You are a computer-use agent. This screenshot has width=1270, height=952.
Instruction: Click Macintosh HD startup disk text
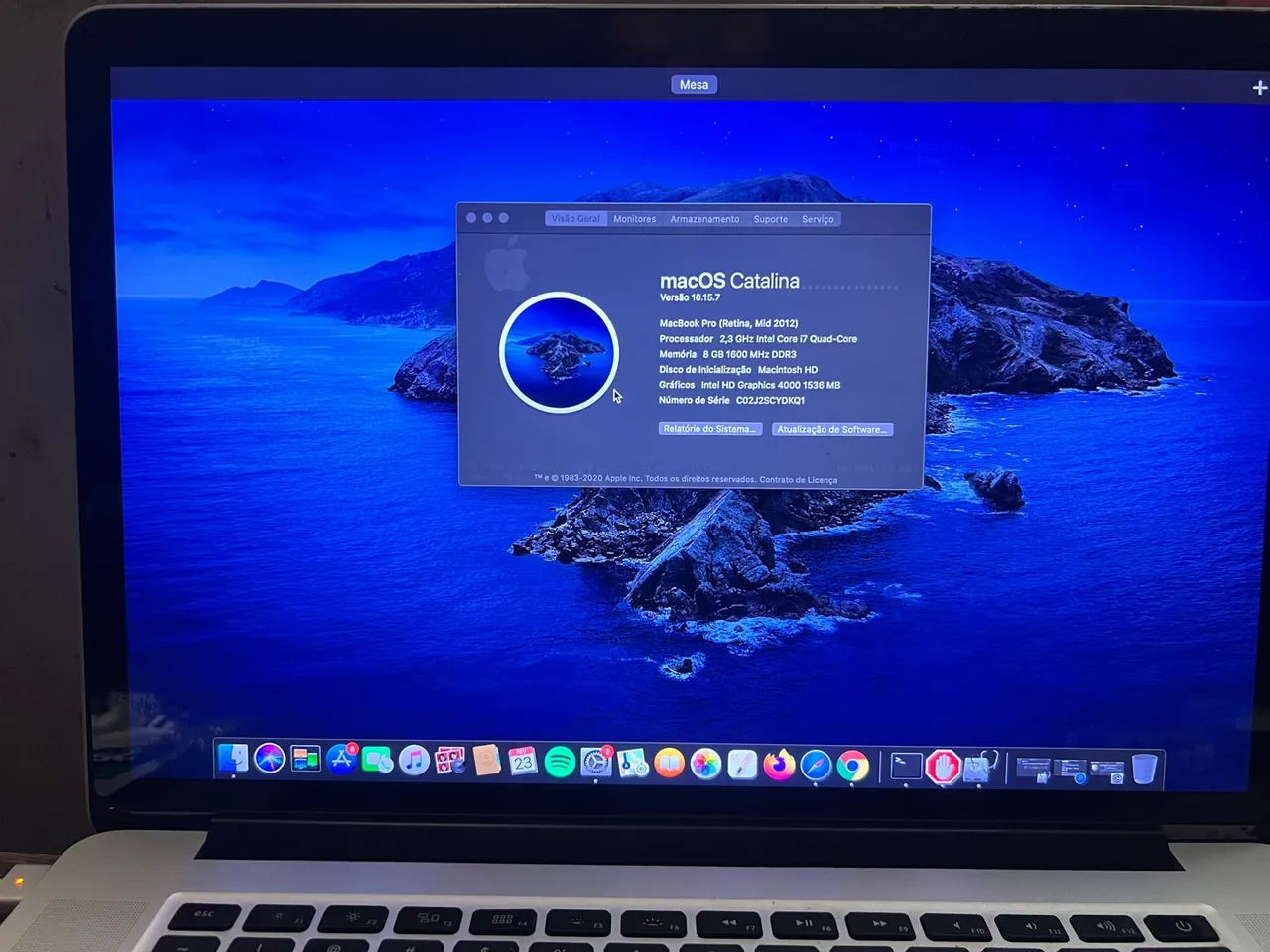[788, 370]
